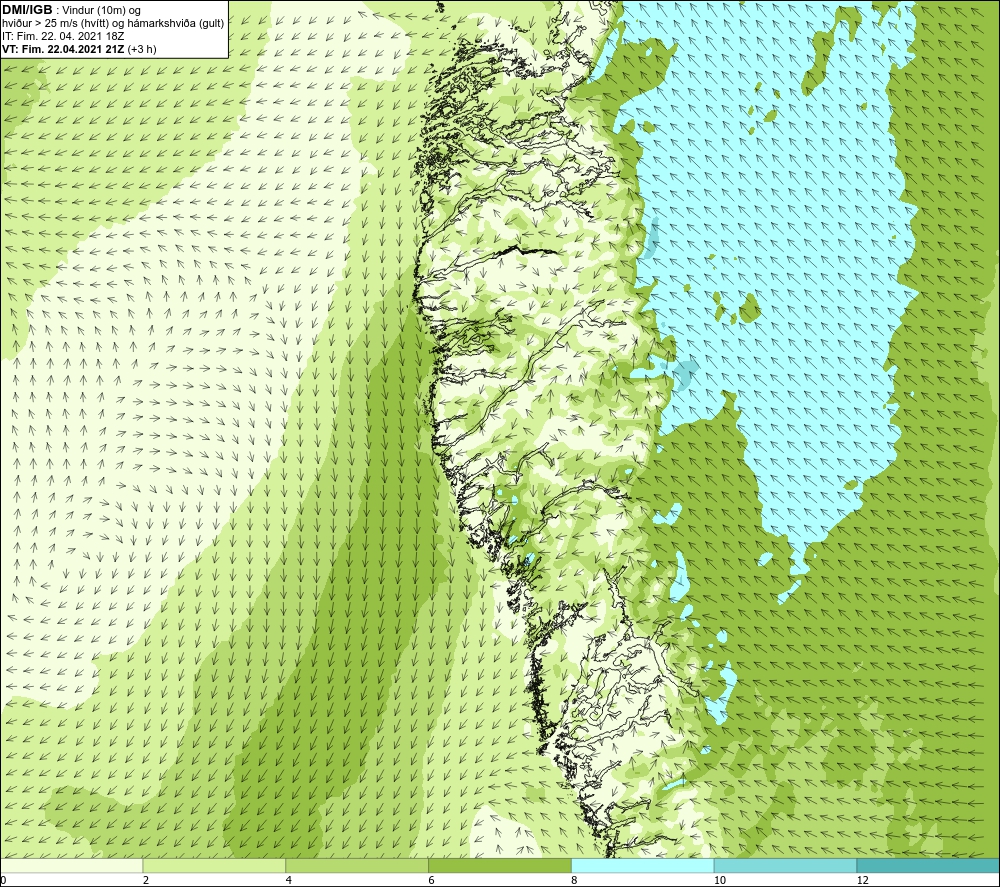Click the 0–2 m/s palest legend swatch
Viewport: 1000px width, 887px height.
(71, 865)
